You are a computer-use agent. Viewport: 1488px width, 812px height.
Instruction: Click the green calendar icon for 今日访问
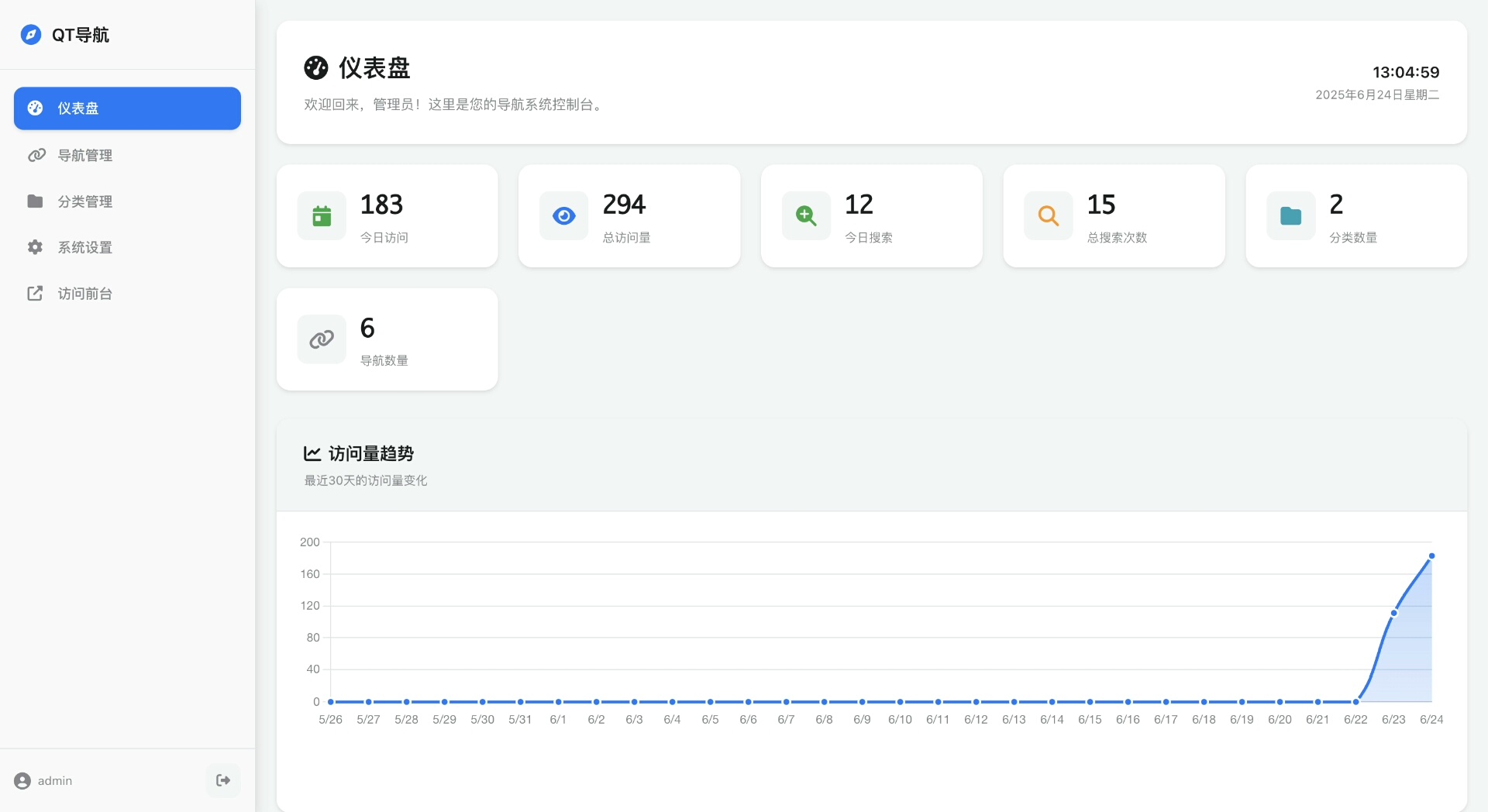pos(322,216)
